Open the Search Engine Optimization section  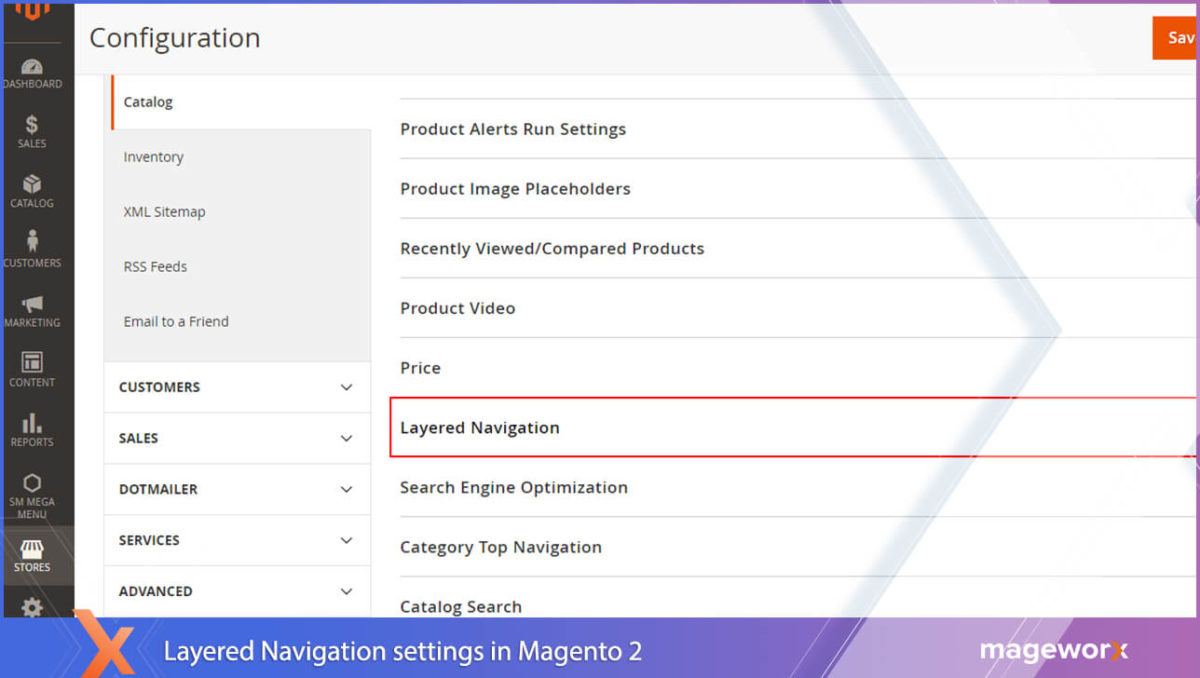514,487
